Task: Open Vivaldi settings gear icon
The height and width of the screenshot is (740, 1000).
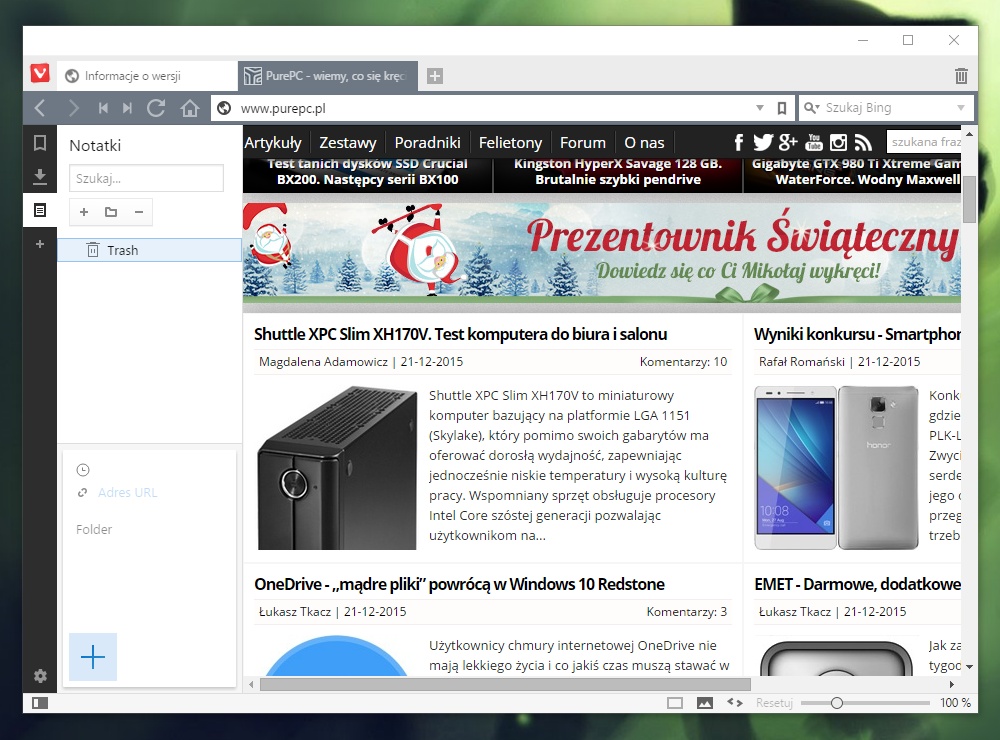Action: [40, 676]
